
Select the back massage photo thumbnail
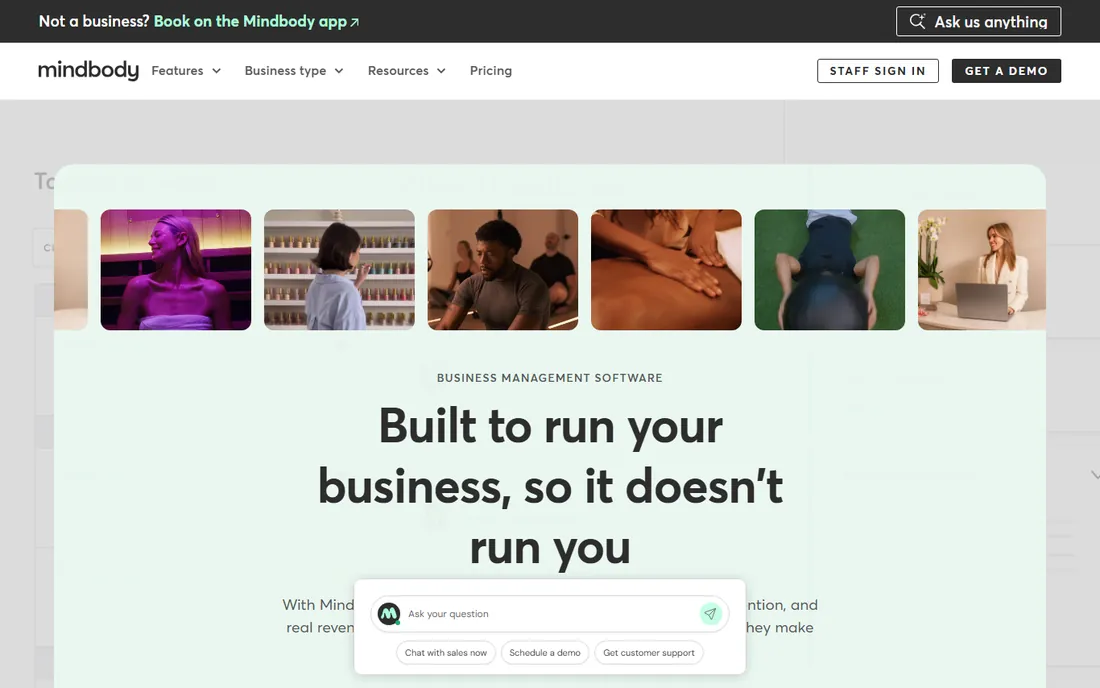[x=666, y=269]
